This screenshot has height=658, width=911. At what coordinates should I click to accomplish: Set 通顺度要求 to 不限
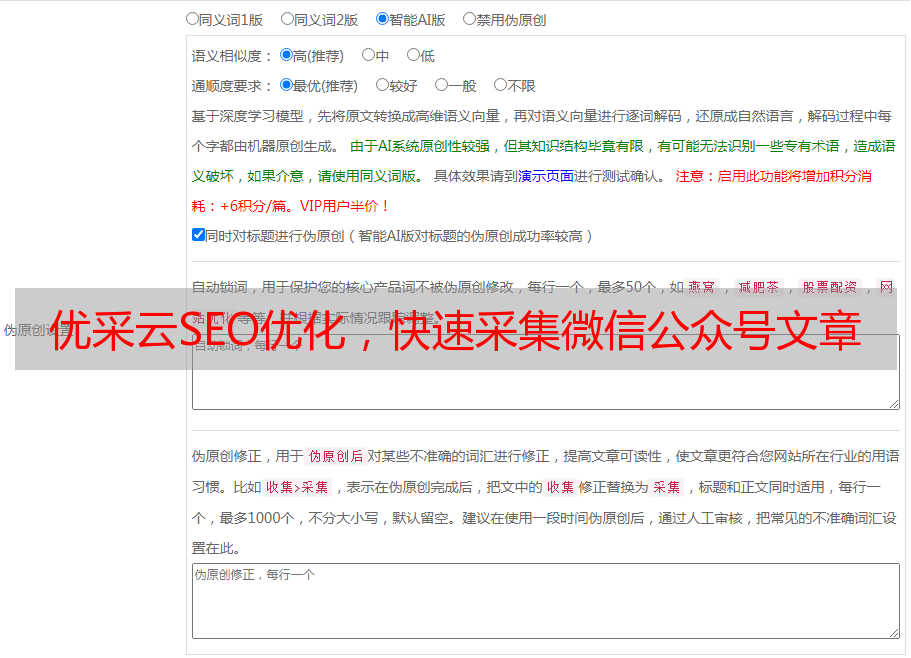(x=500, y=85)
